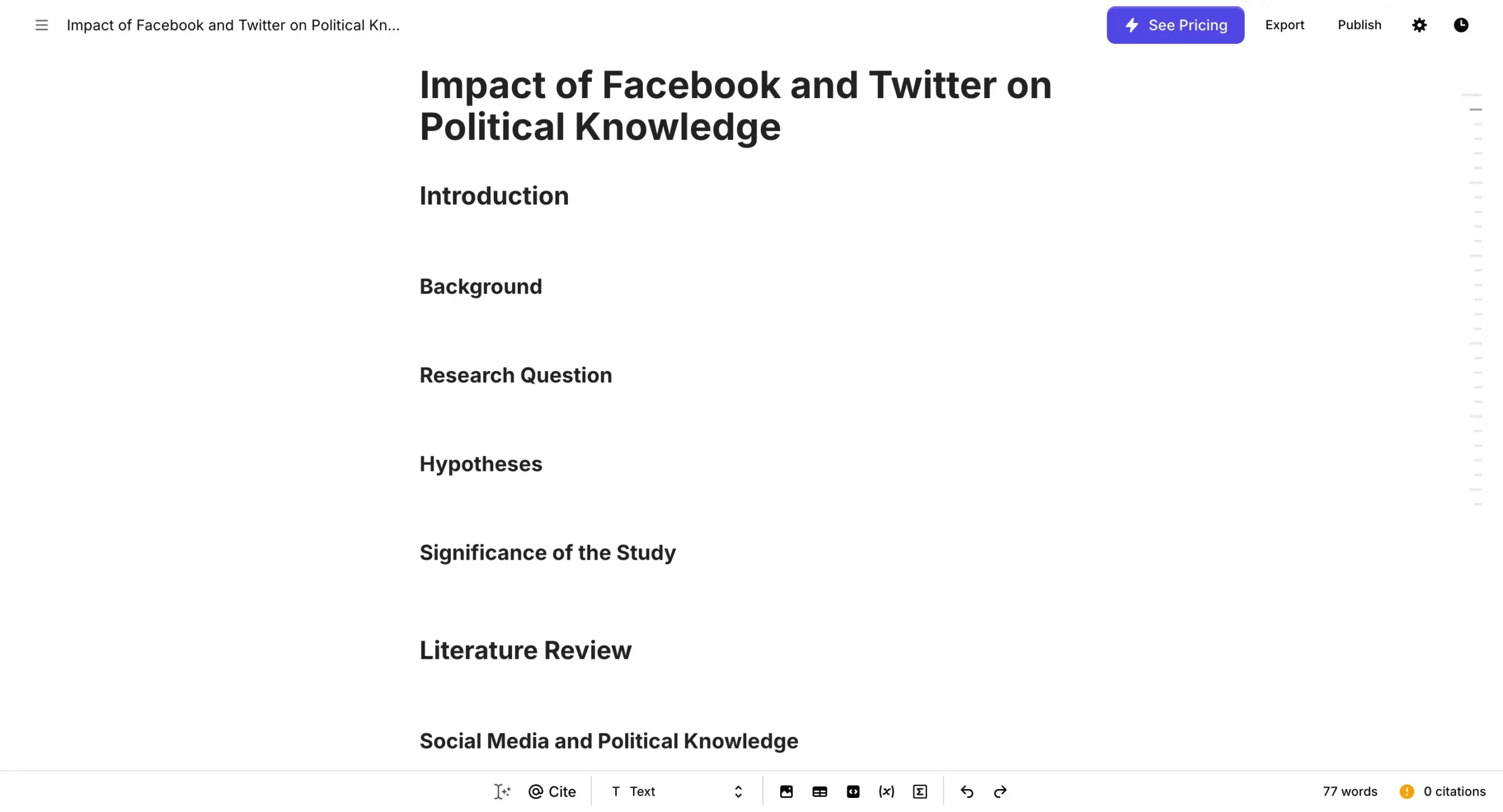Insert a table using the toolbar icon
Image resolution: width=1503 pixels, height=812 pixels.
(820, 791)
